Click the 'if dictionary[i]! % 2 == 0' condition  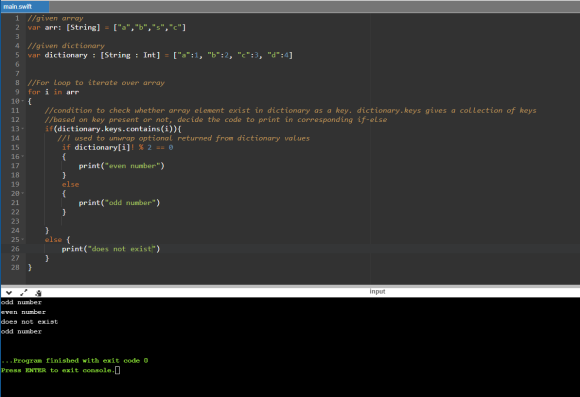pyautogui.click(x=118, y=147)
